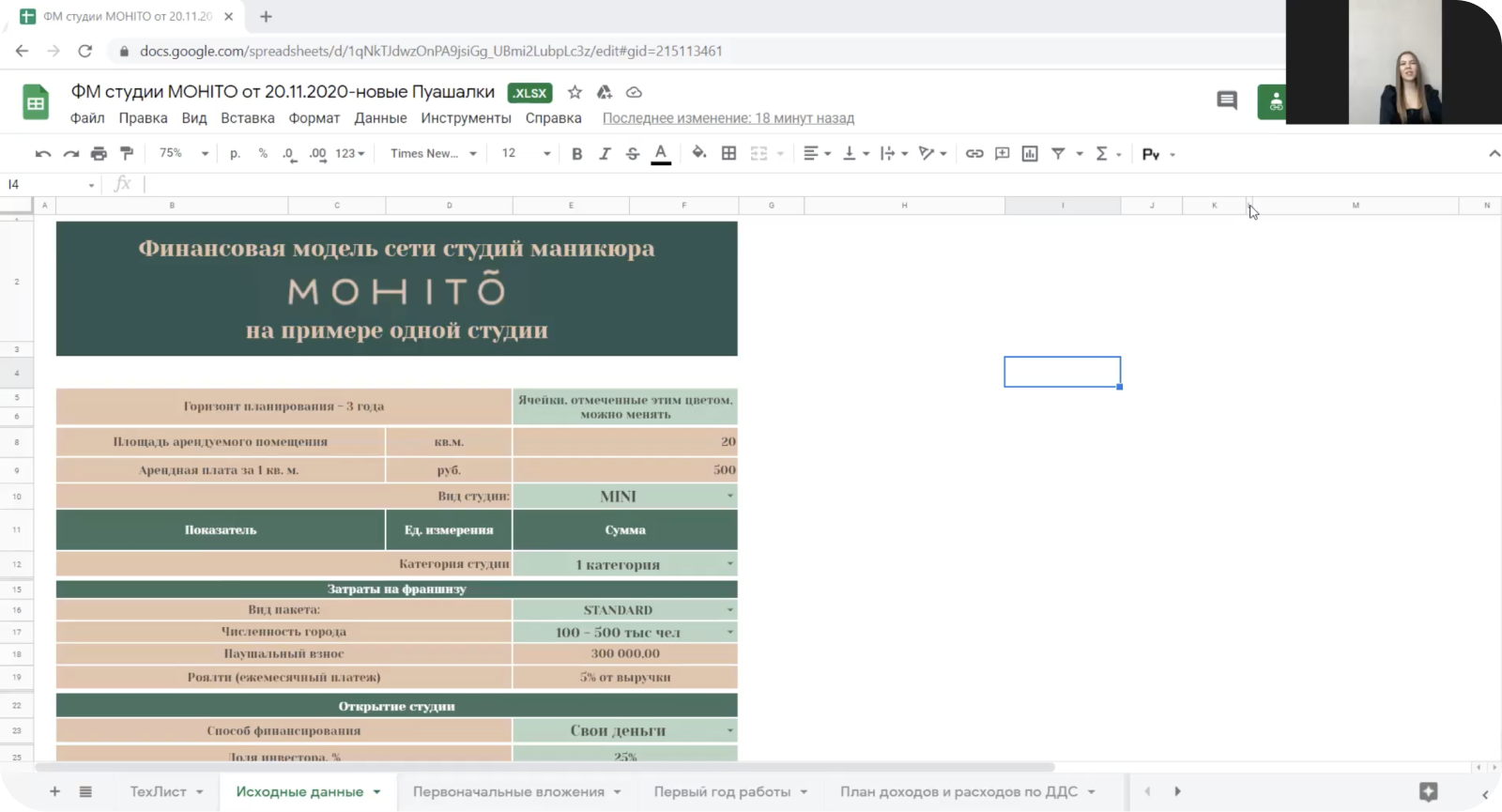Open the text color picker
1502x812 pixels.
[661, 154]
